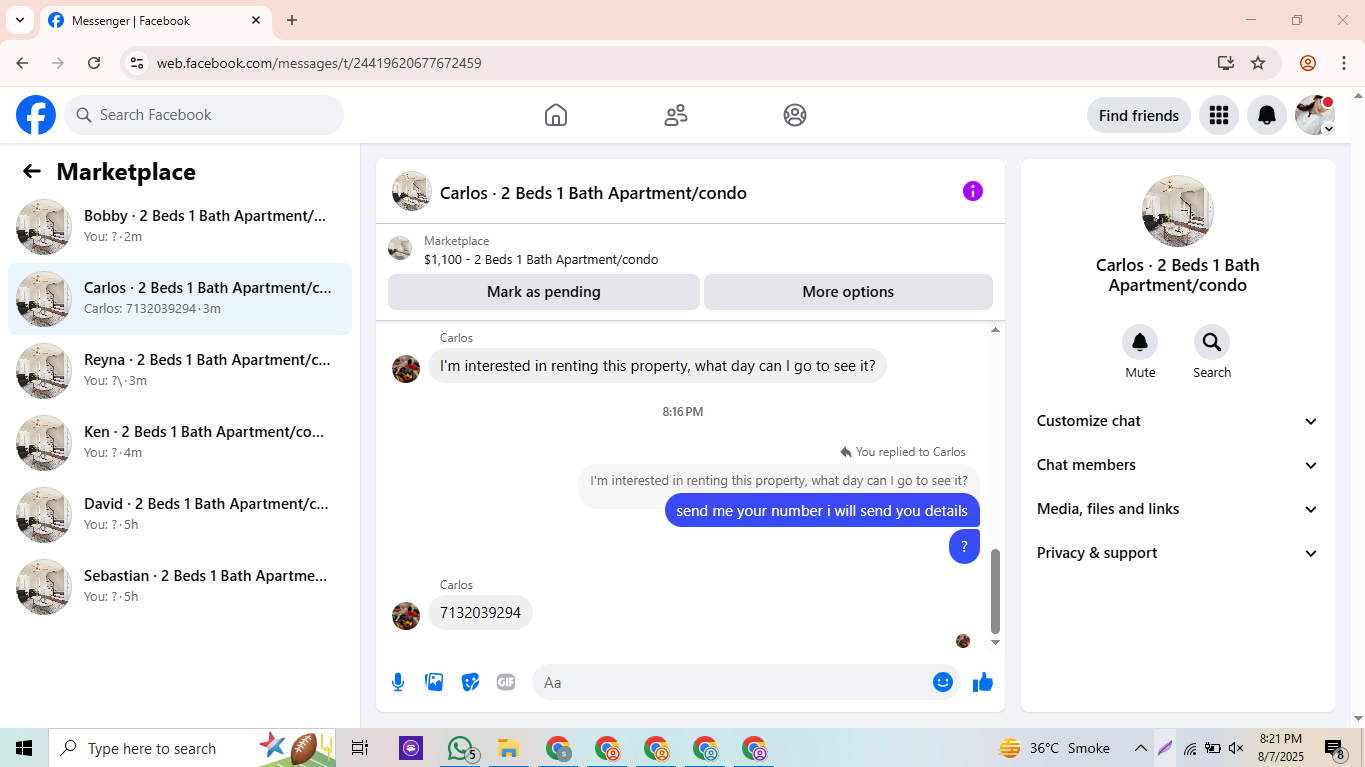Open the emoji picker in message box

943,682
